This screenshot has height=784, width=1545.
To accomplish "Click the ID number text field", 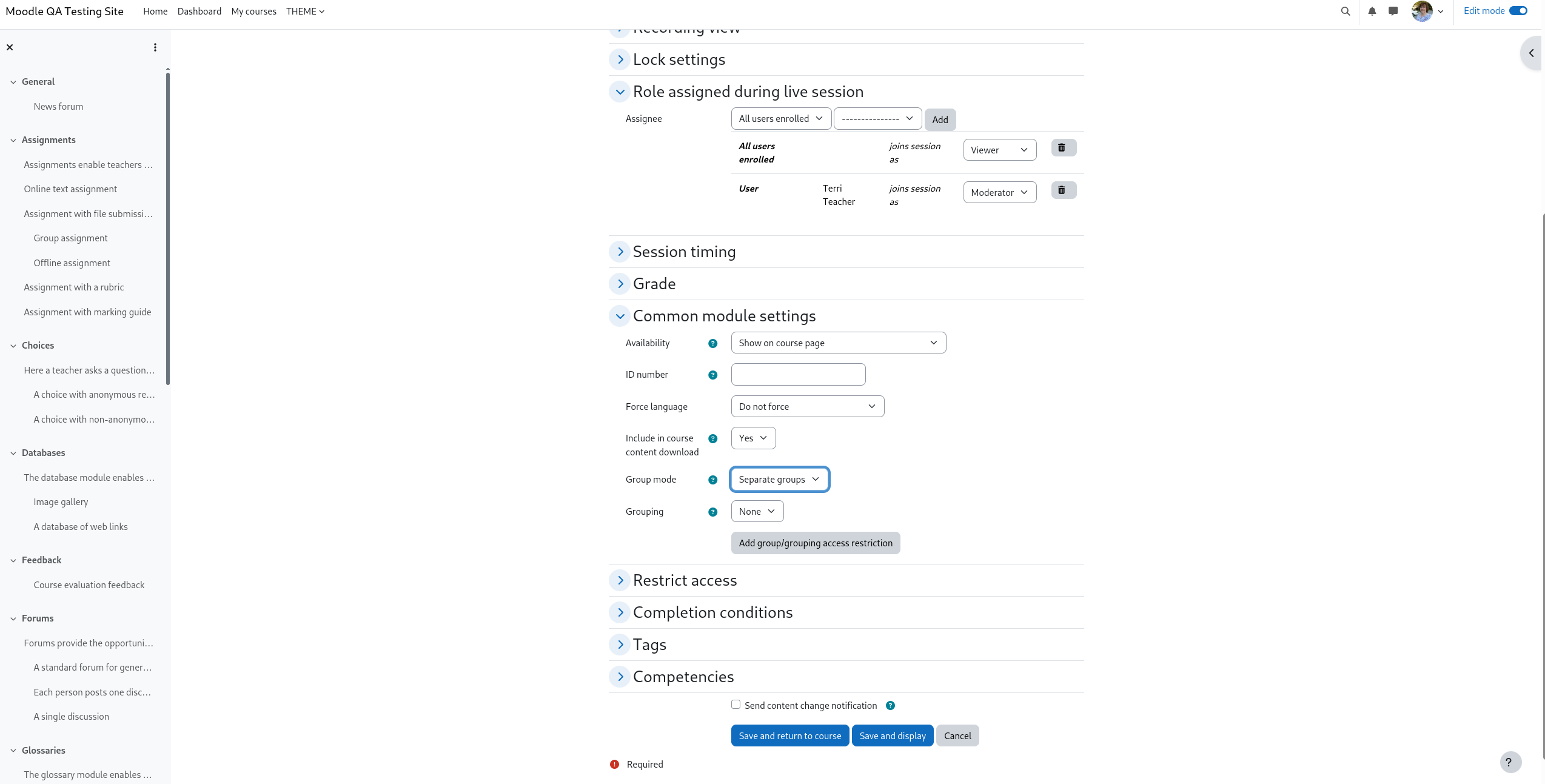I will 798,375.
